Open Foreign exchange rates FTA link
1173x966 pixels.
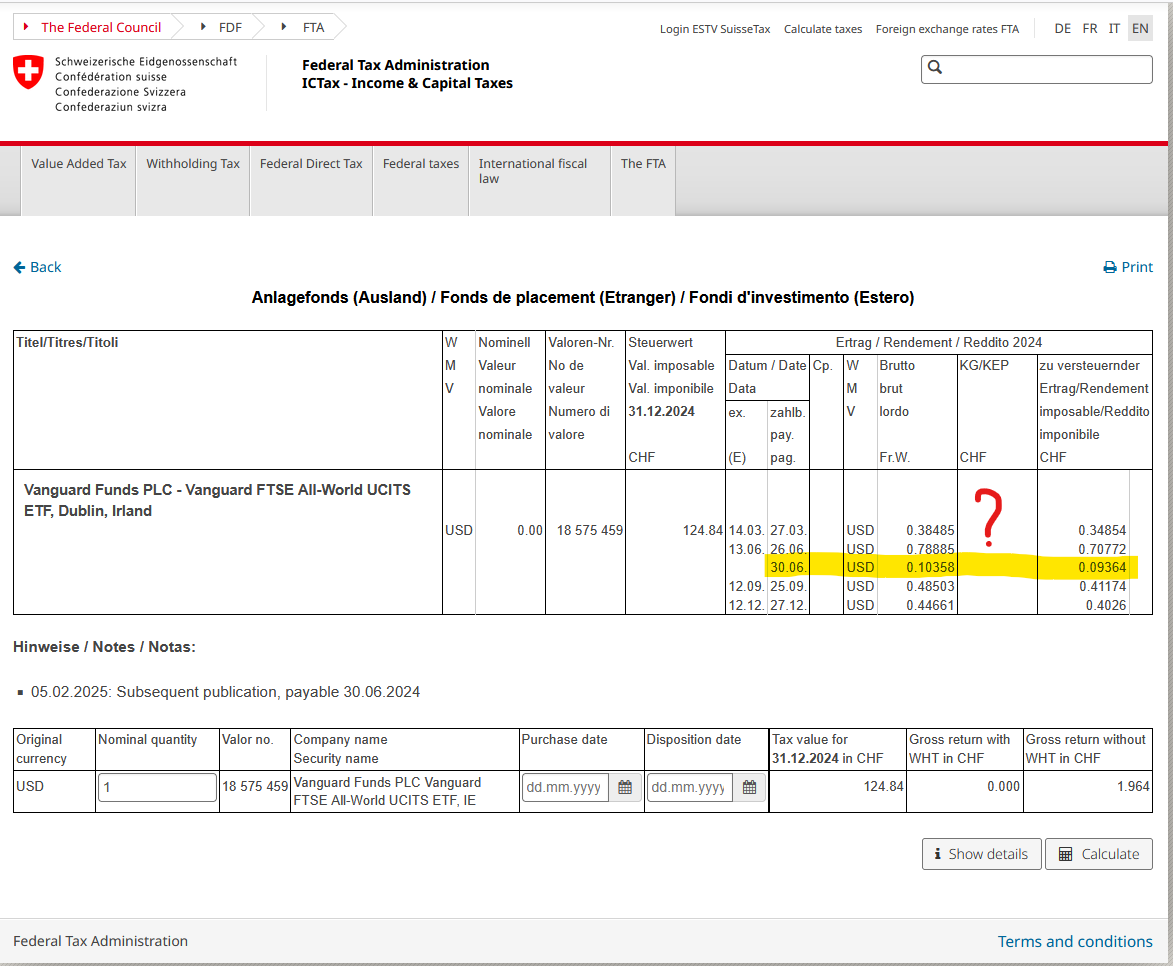pyautogui.click(x=947, y=29)
